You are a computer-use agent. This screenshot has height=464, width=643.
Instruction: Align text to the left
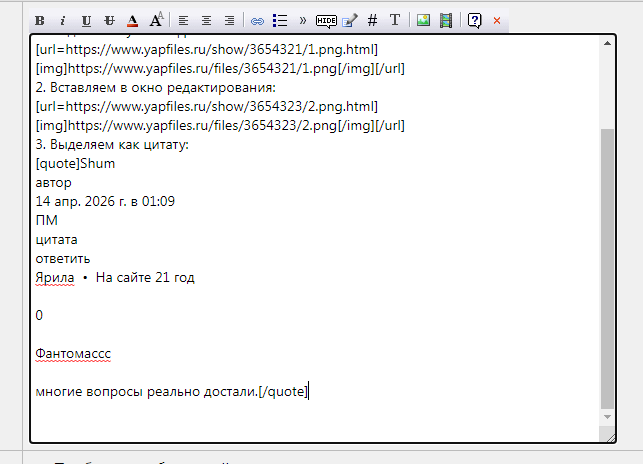pos(184,20)
